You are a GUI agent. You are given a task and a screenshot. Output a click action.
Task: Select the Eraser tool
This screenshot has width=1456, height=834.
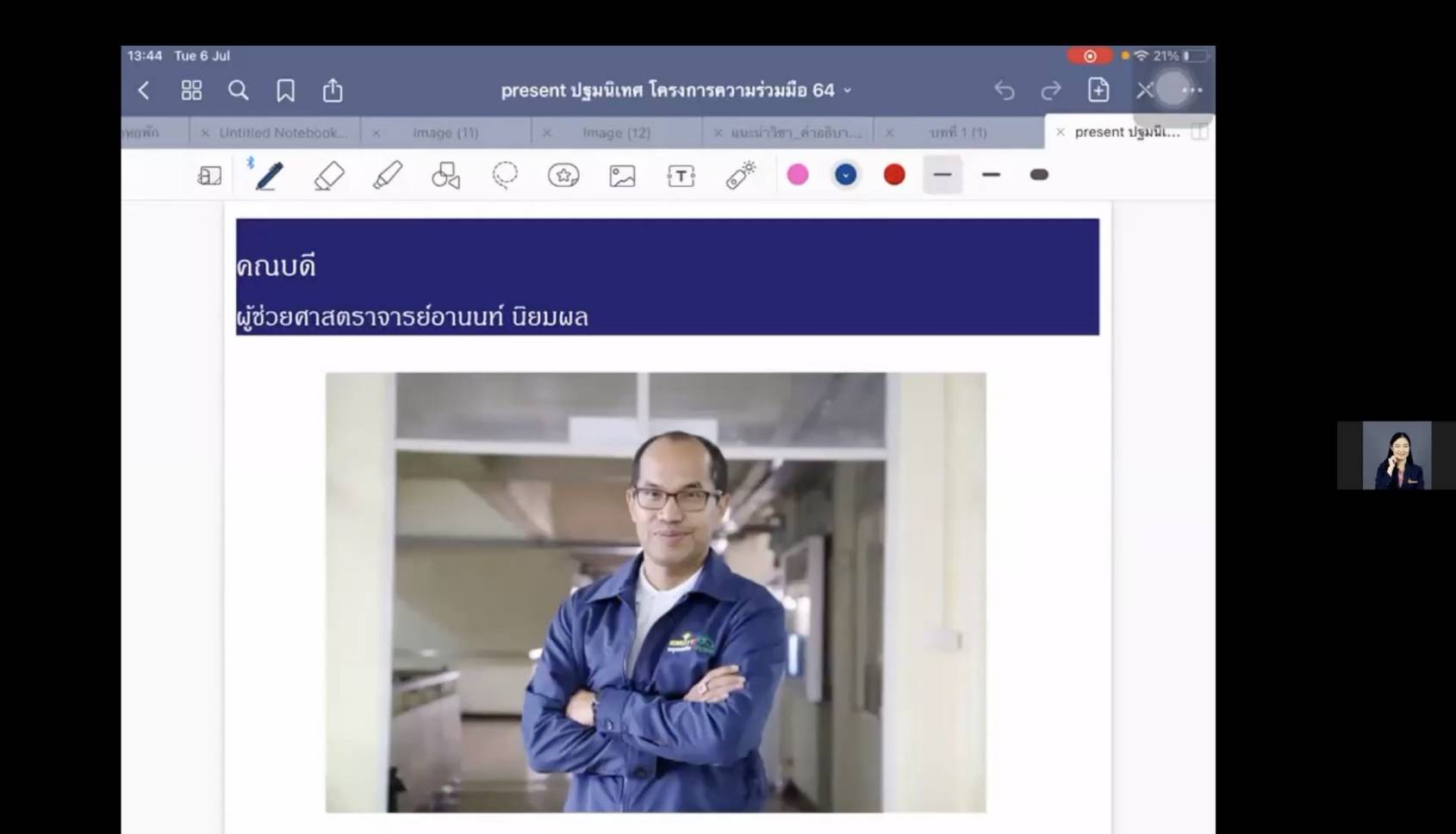click(329, 176)
